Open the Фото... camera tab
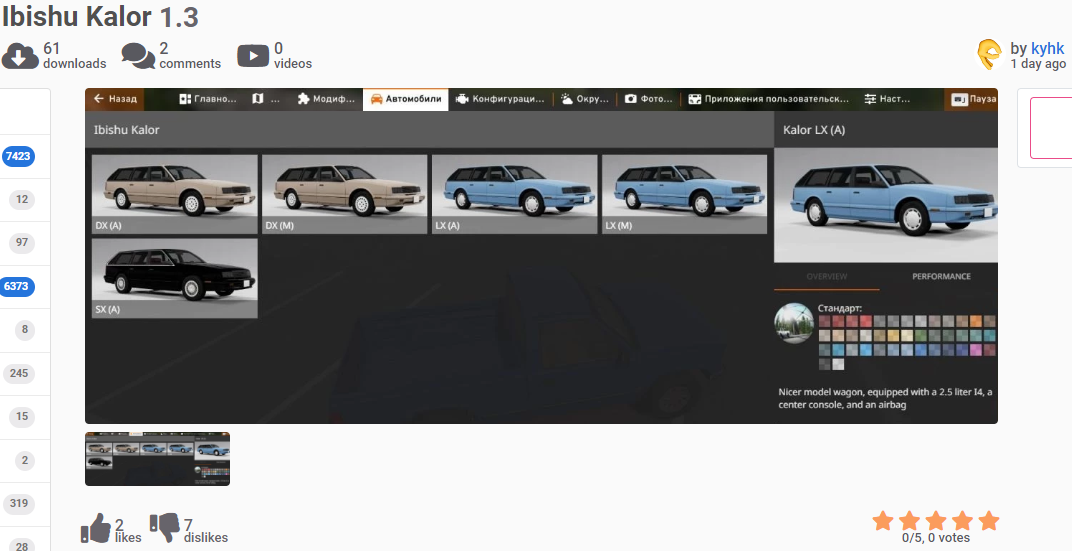Viewport: 1072px width, 551px height. [649, 99]
